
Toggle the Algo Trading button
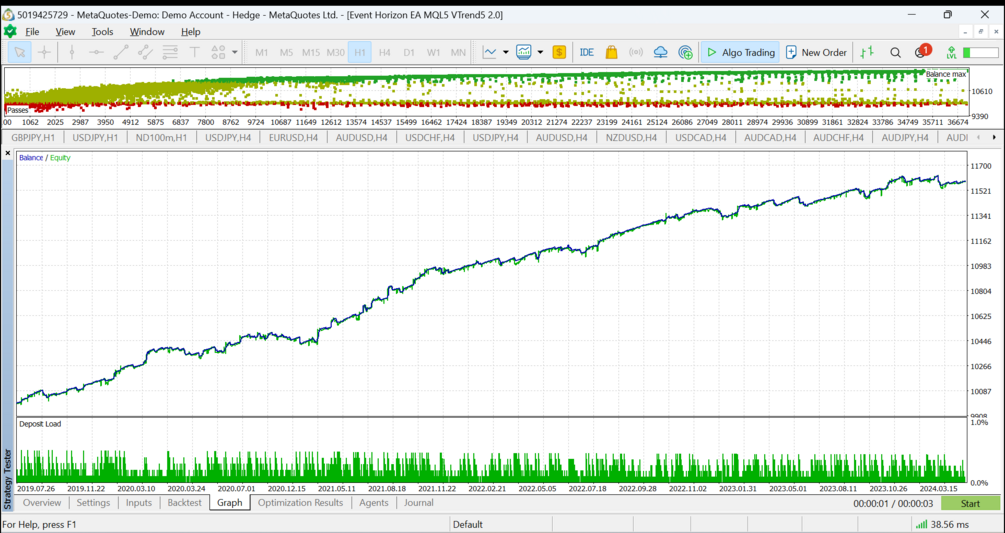pos(740,53)
